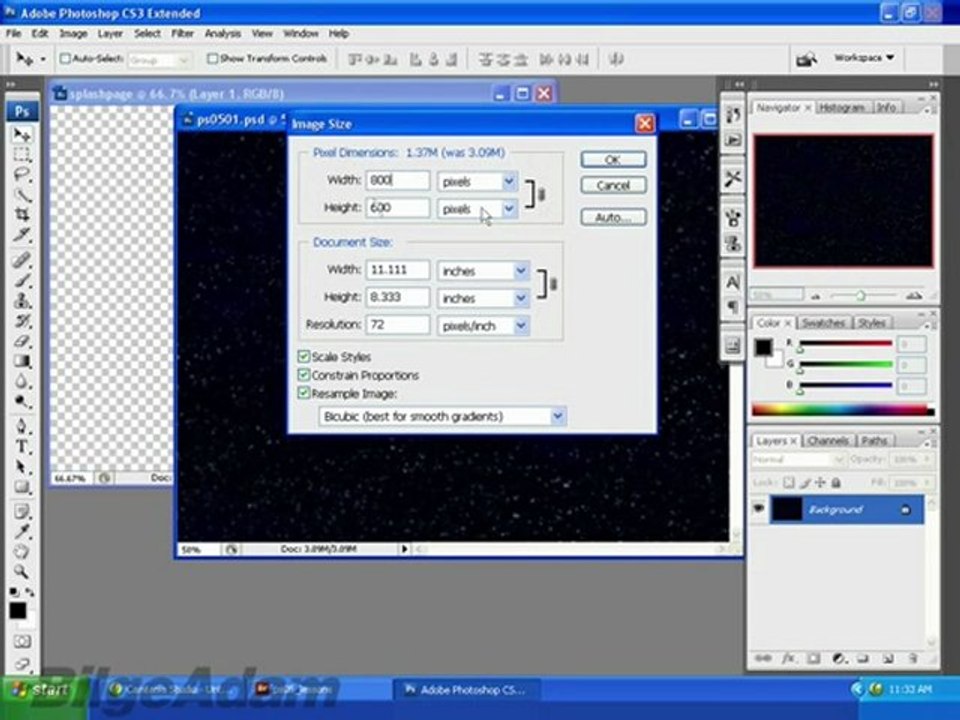
Task: Open the Workspace dropdown
Action: click(x=863, y=58)
